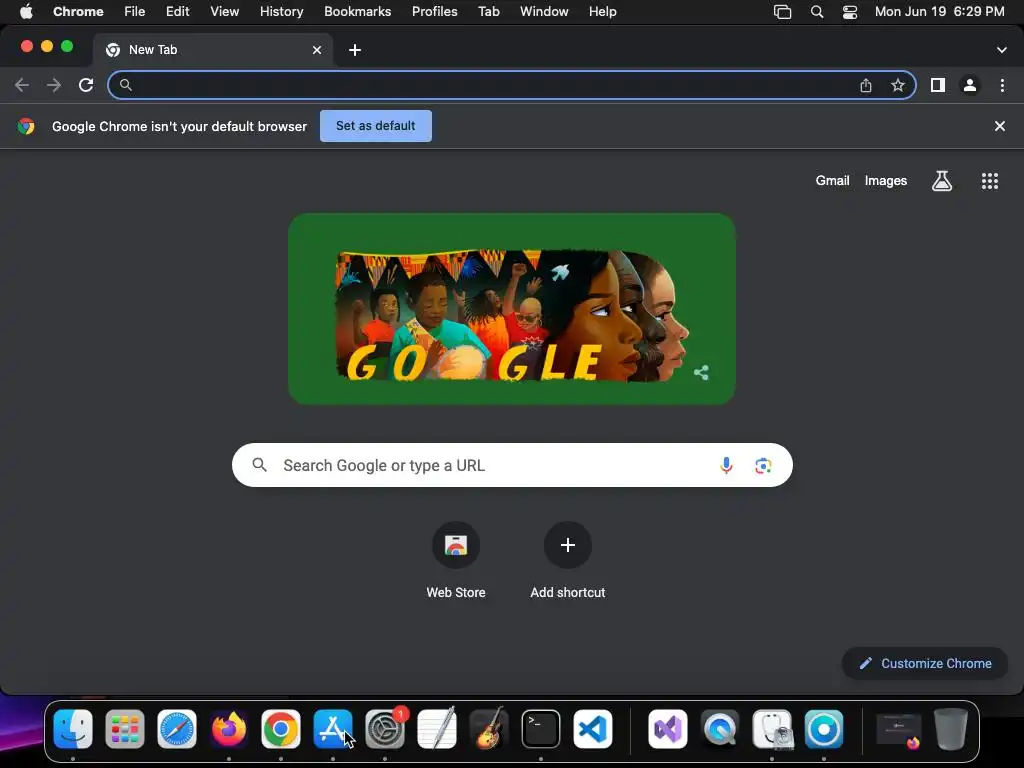The height and width of the screenshot is (768, 1024).
Task: Open QuickTime Player from the Dock
Action: tap(720, 729)
